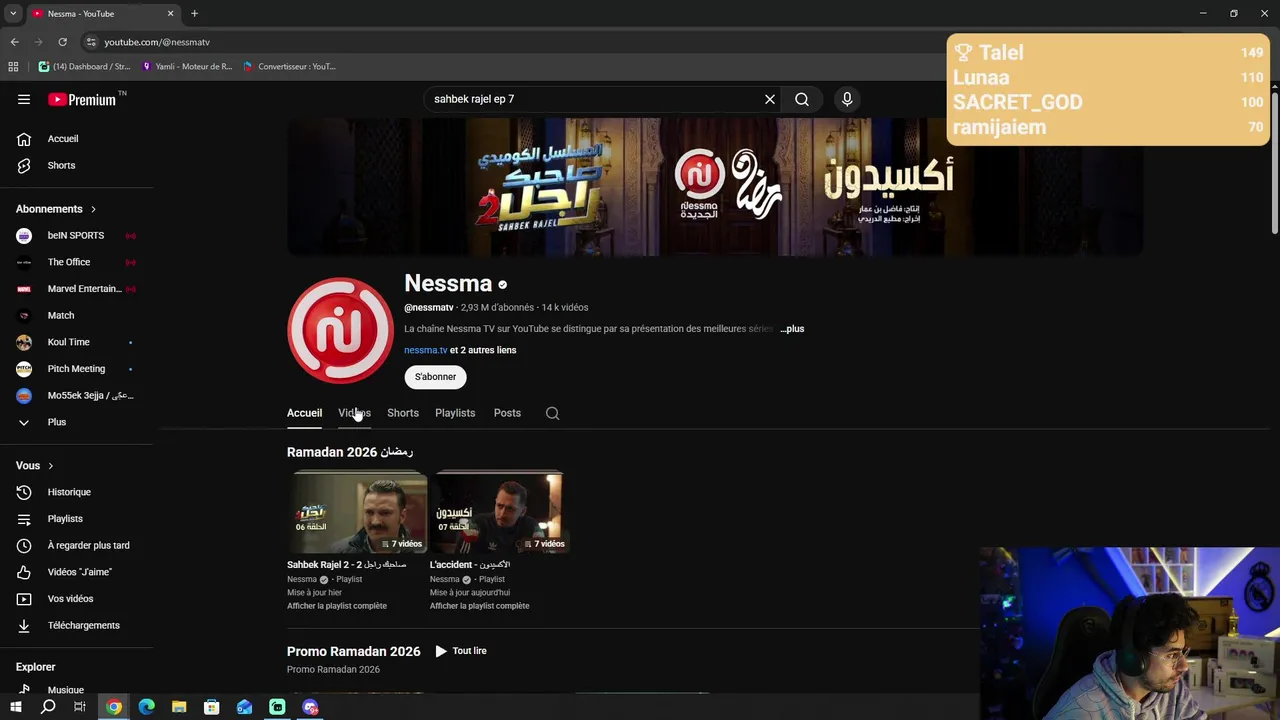Open Sahbek Rajel 2 playlist title

pyautogui.click(x=347, y=565)
